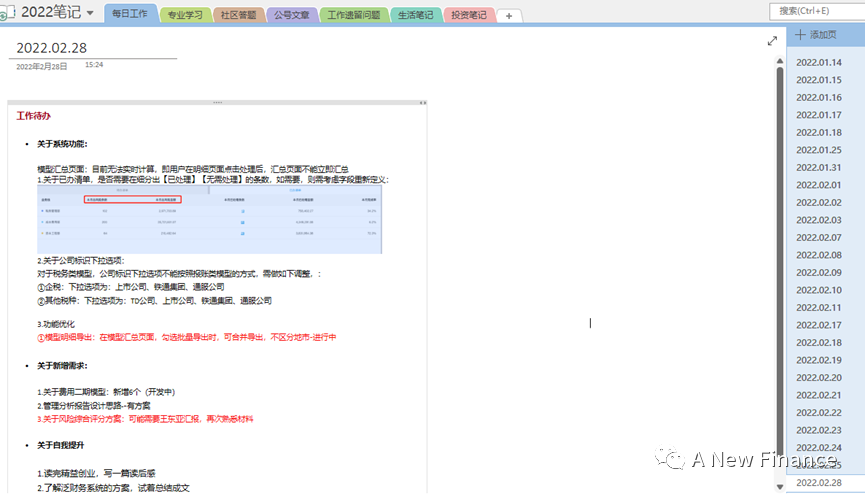
Task: Open page 2022.01.17
Action: 819,115
